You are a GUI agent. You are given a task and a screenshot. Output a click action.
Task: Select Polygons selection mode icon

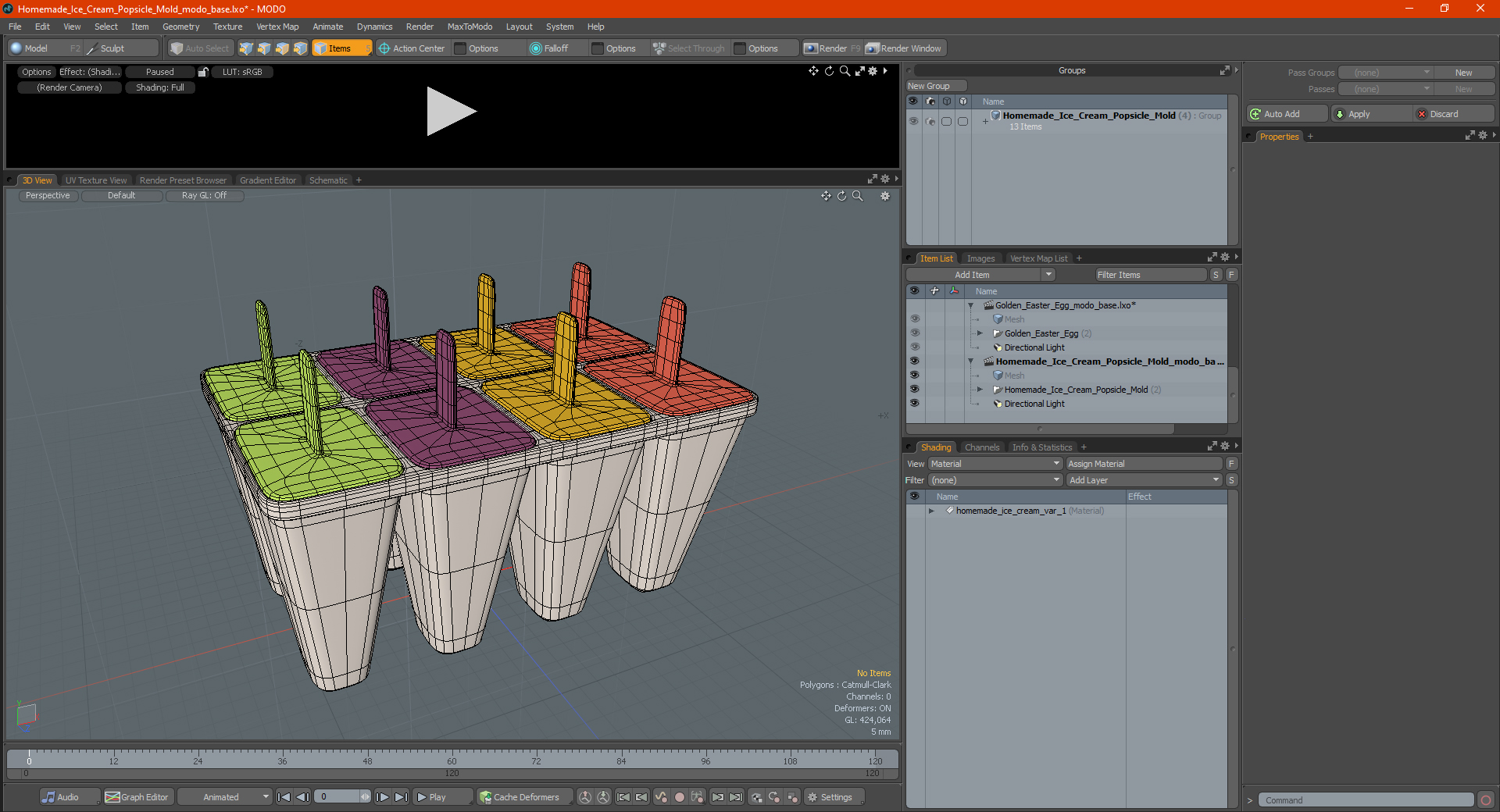tap(282, 48)
